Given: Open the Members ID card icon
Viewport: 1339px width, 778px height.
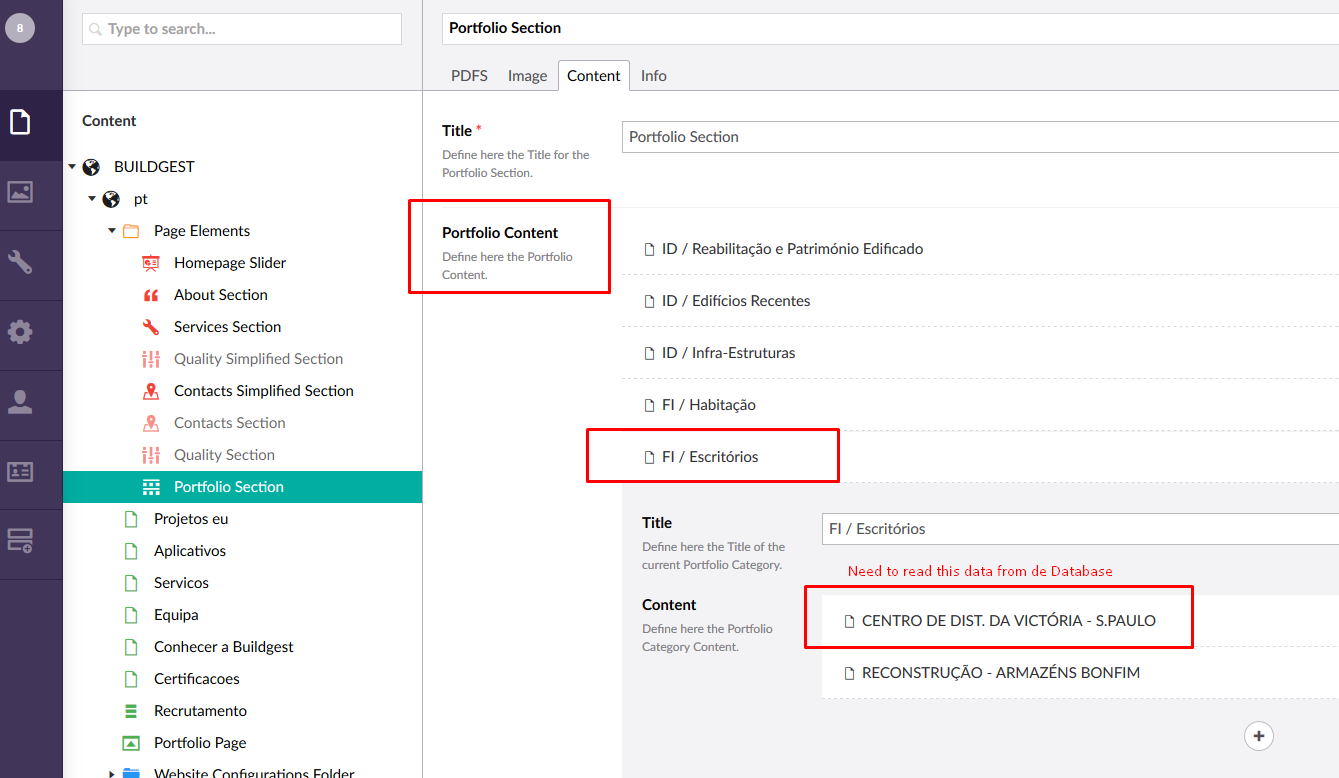Looking at the screenshot, I should tap(20, 471).
